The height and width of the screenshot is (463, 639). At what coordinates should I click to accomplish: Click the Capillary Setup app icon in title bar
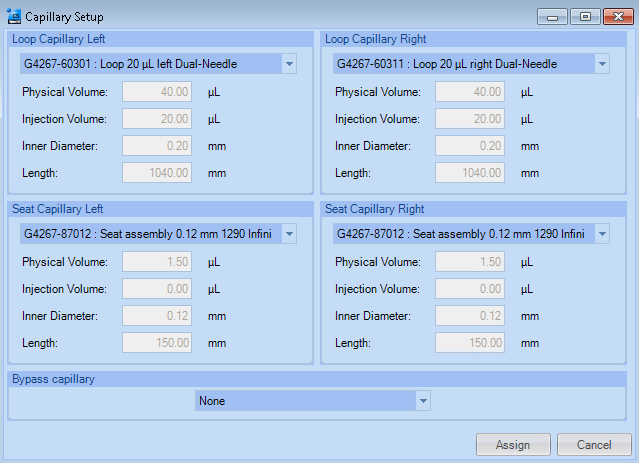(14, 16)
